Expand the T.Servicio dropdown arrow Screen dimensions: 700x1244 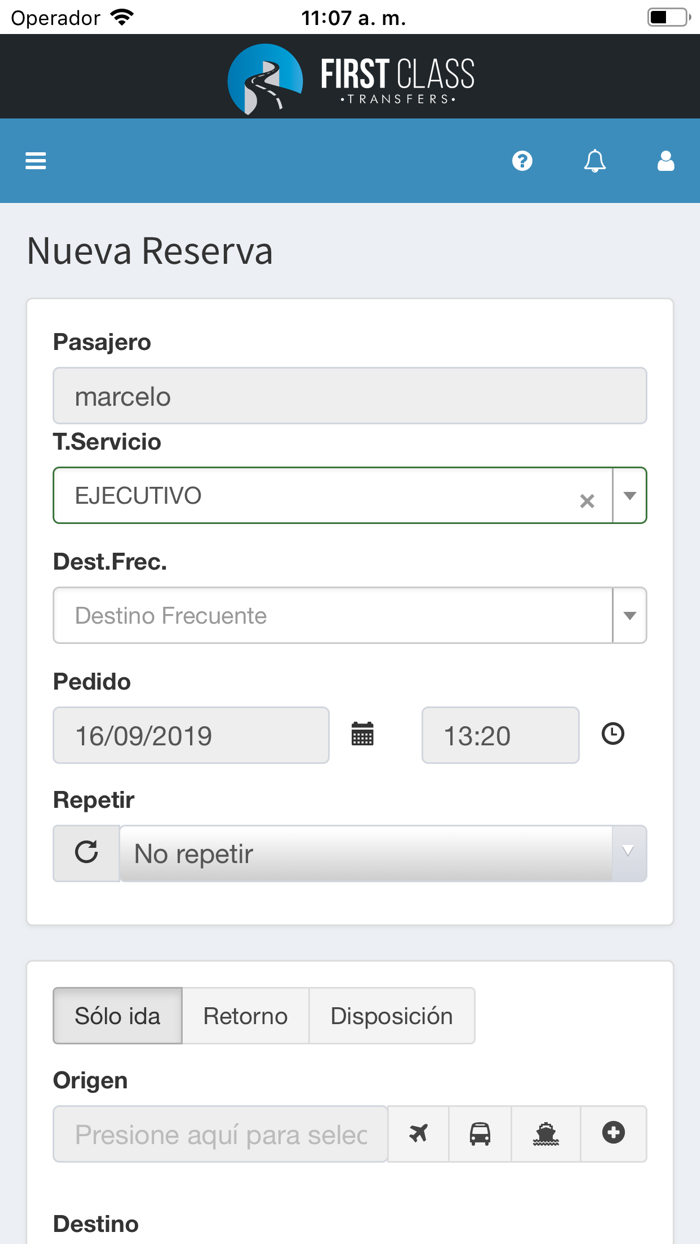(x=629, y=495)
